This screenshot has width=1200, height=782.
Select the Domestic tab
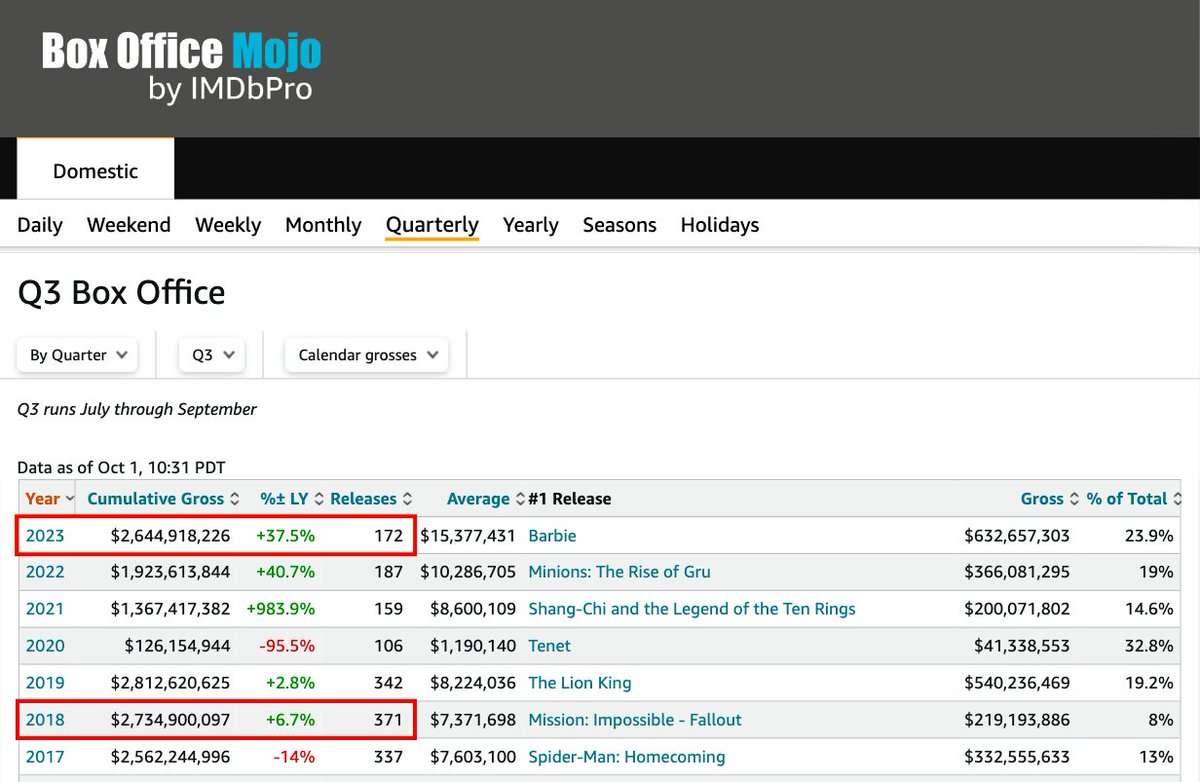(95, 170)
